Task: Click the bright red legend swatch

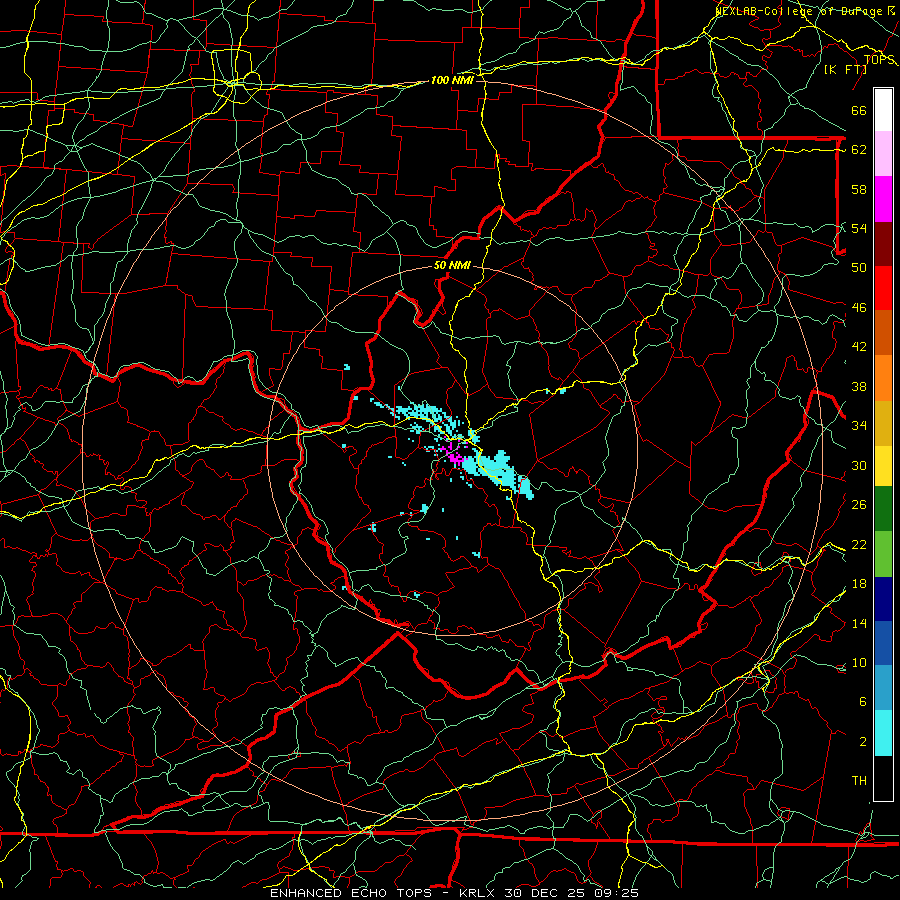Action: [883, 288]
